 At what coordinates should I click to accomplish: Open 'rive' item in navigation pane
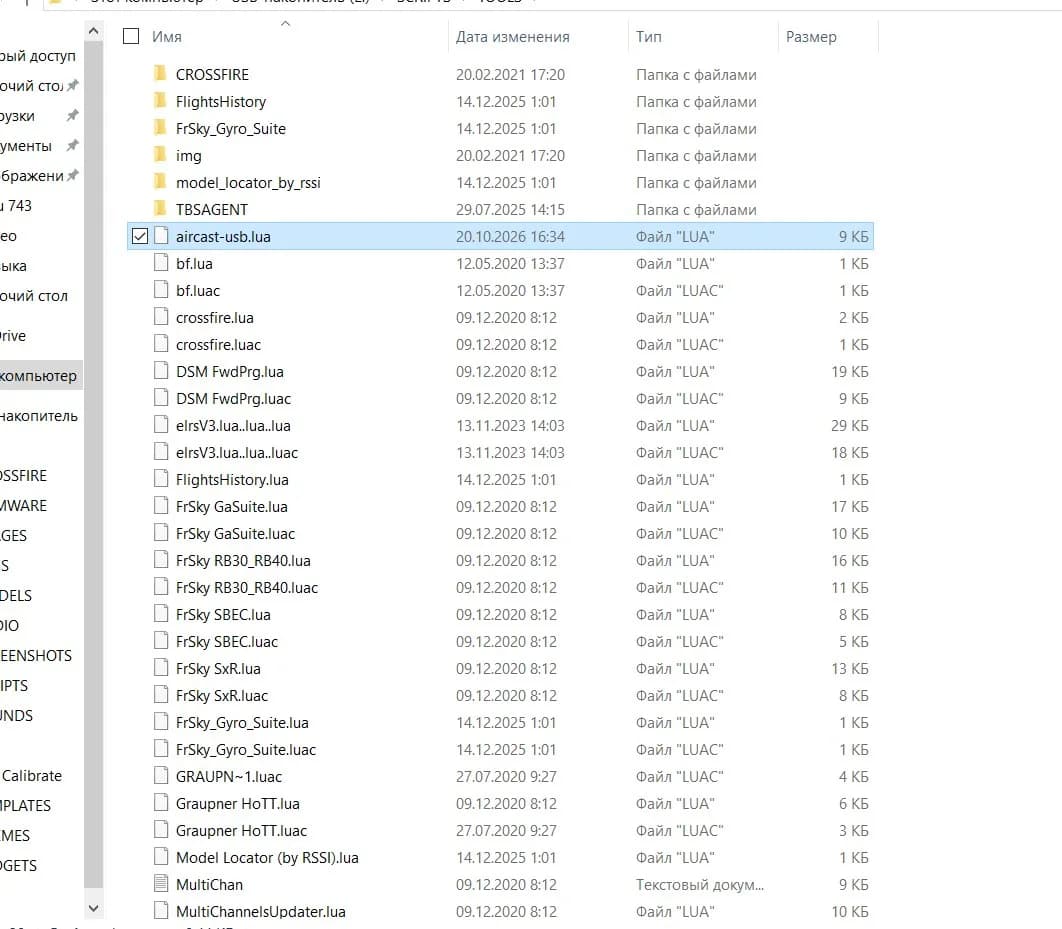[x=13, y=336]
